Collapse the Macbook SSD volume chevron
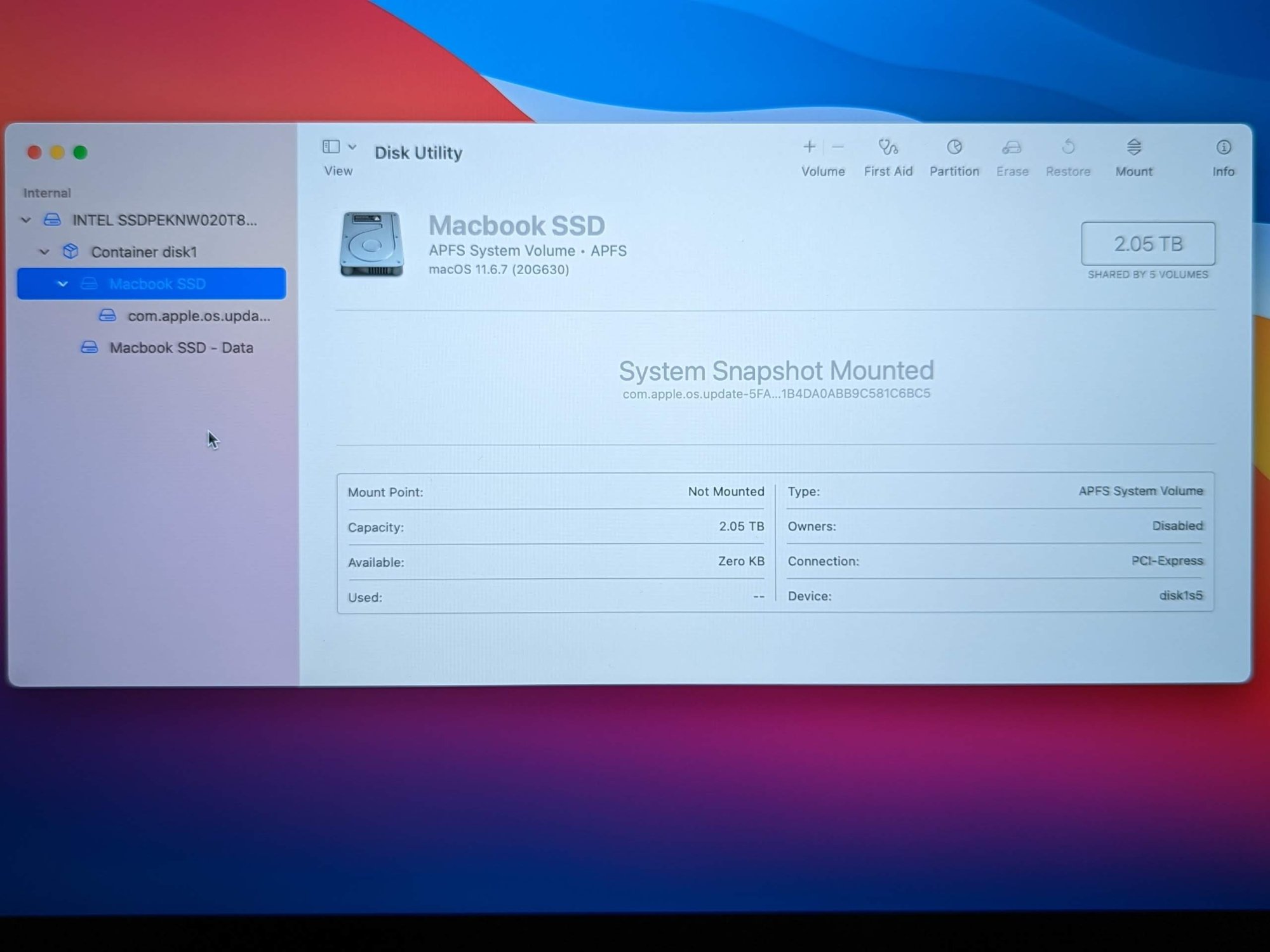1270x952 pixels. (x=63, y=284)
